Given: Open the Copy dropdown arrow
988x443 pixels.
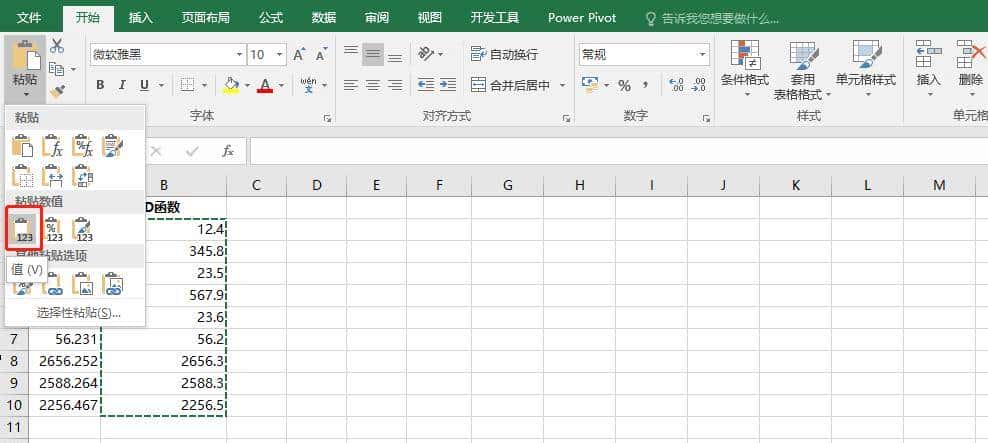Looking at the screenshot, I should click(73, 69).
